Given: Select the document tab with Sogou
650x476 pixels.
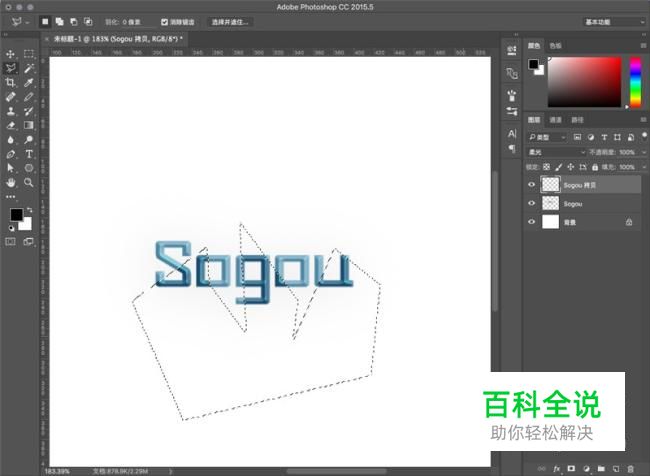Looking at the screenshot, I should click(x=118, y=39).
